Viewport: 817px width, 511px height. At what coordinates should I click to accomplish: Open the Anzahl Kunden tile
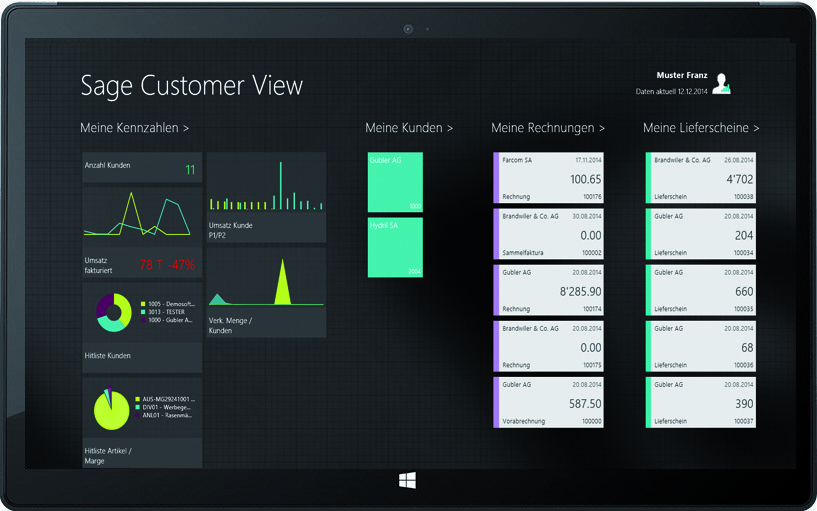point(142,168)
